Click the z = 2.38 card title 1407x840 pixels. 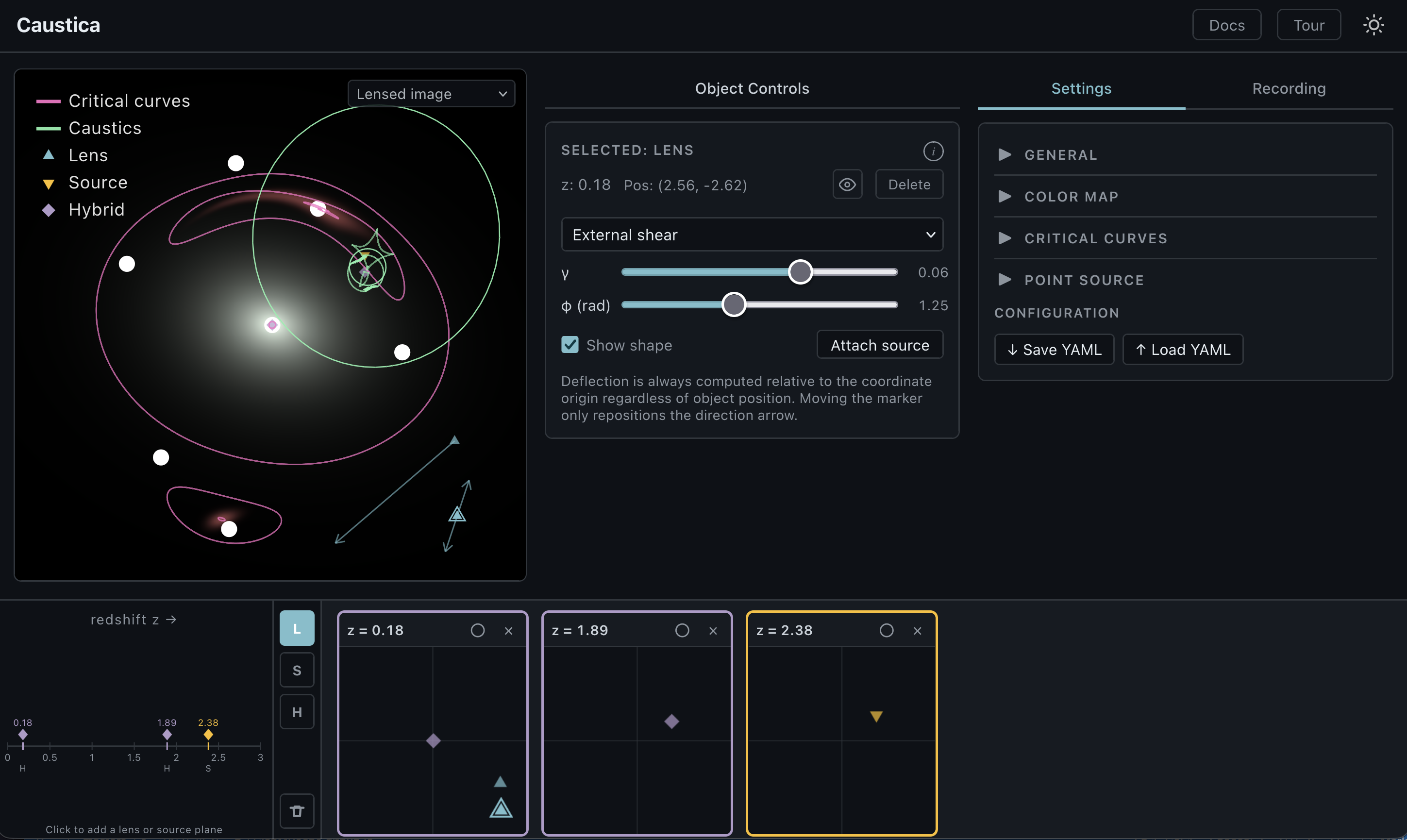click(784, 631)
